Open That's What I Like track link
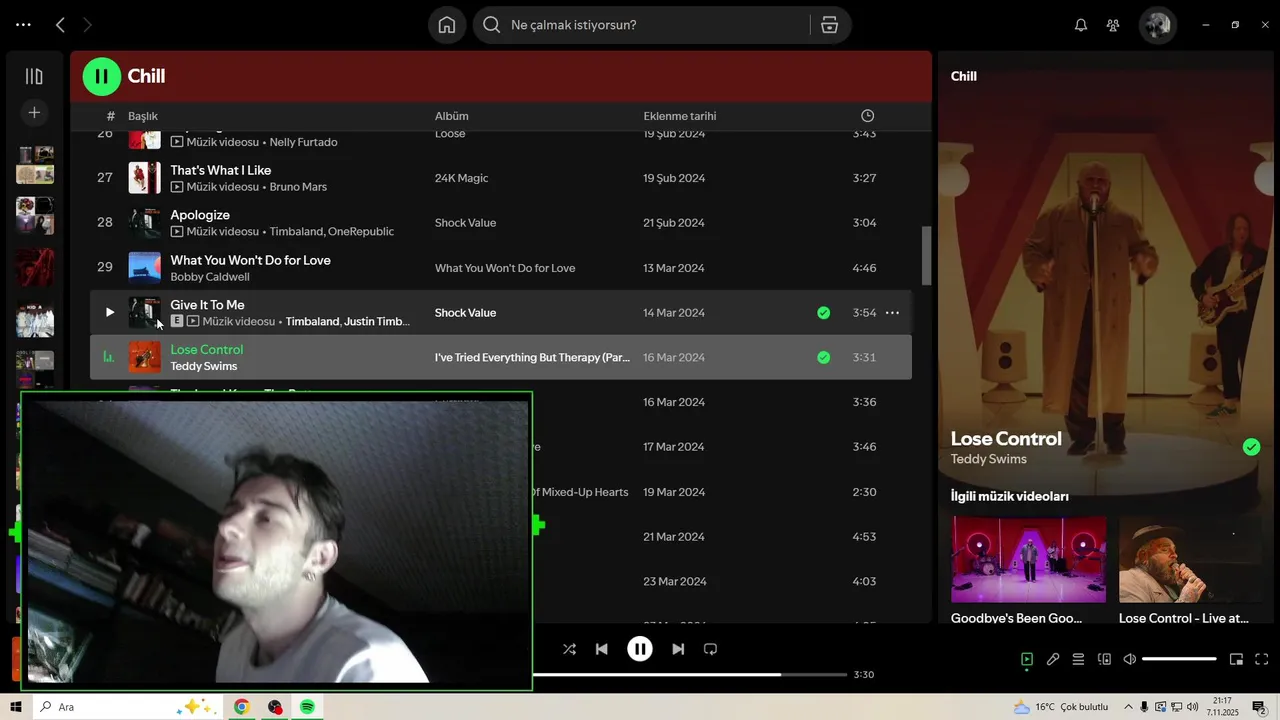Viewport: 1280px width, 720px height. pyautogui.click(x=221, y=170)
